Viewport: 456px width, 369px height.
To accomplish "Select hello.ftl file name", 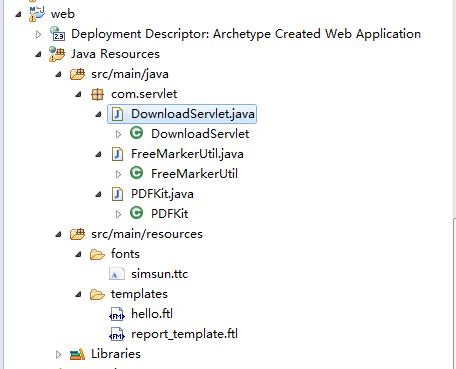I will coord(152,314).
